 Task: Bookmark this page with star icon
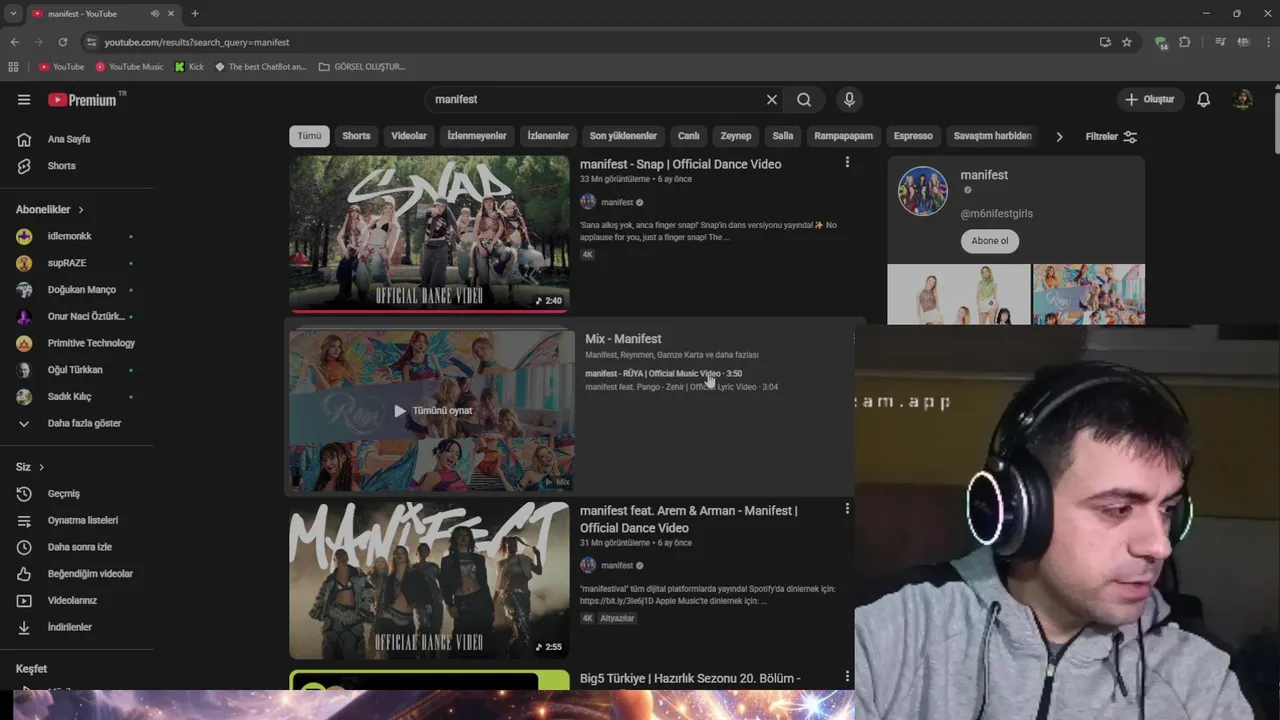coord(1127,42)
